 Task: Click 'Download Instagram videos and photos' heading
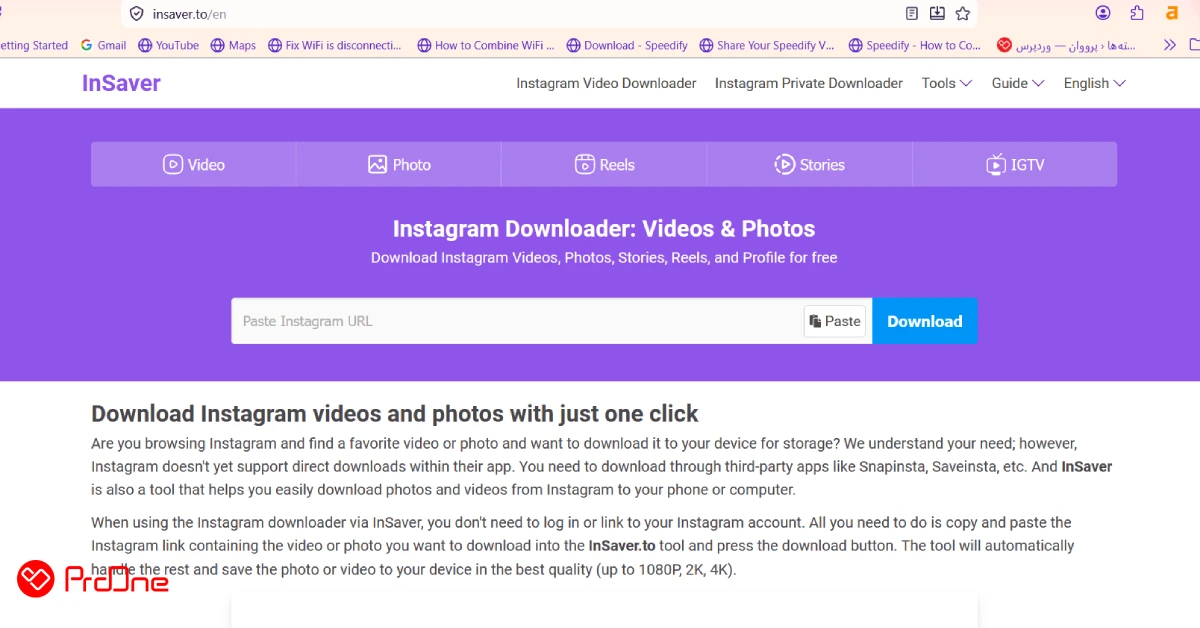[x=395, y=414]
